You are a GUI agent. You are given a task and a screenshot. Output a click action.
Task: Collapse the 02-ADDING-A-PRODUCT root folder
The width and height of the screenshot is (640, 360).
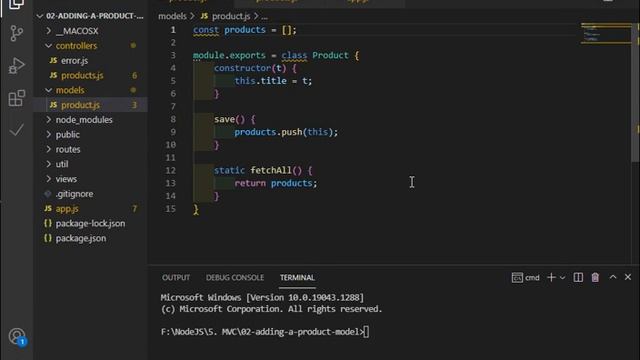tap(90, 16)
